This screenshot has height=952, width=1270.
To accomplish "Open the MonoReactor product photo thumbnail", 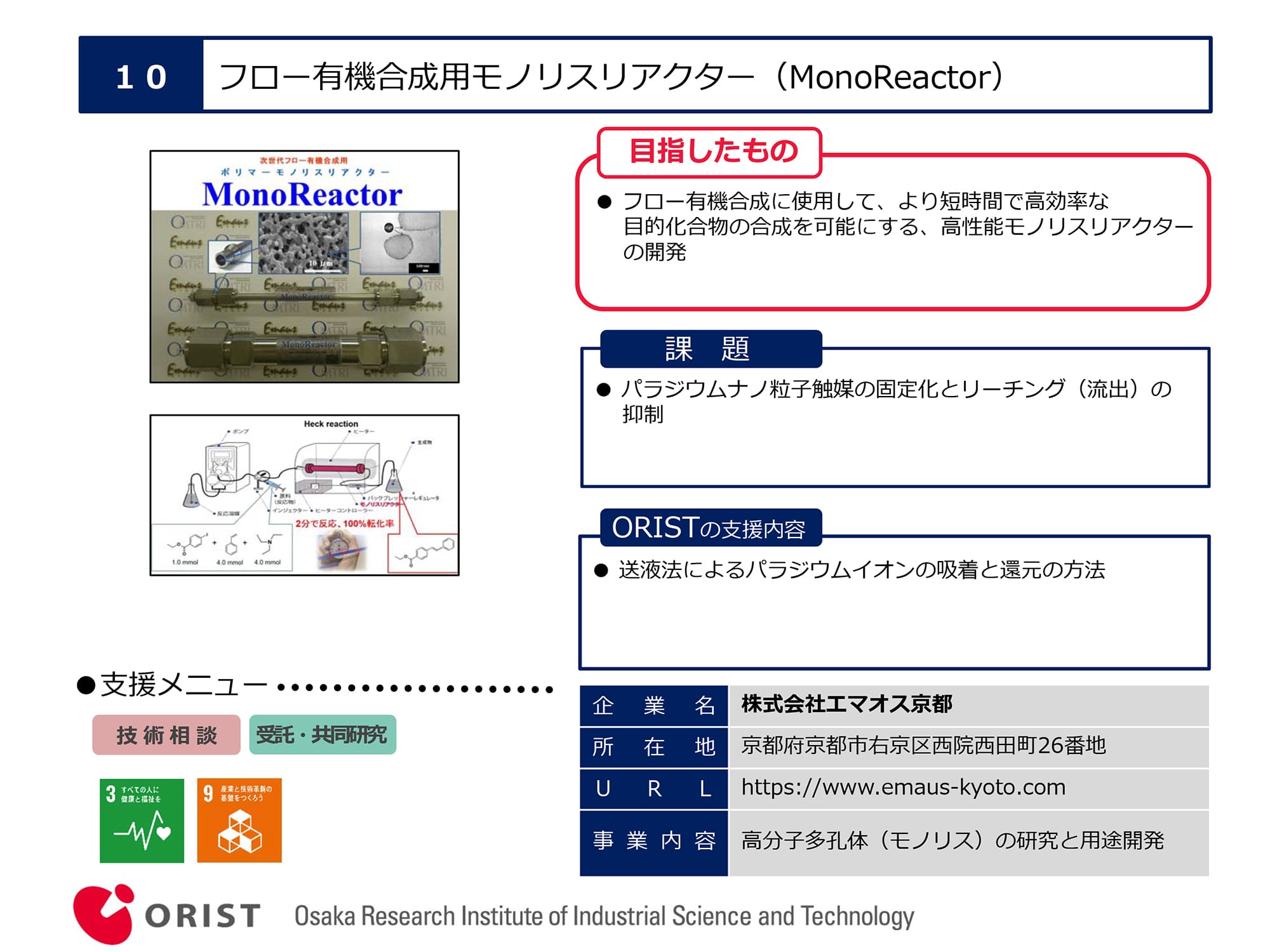I will (x=304, y=267).
